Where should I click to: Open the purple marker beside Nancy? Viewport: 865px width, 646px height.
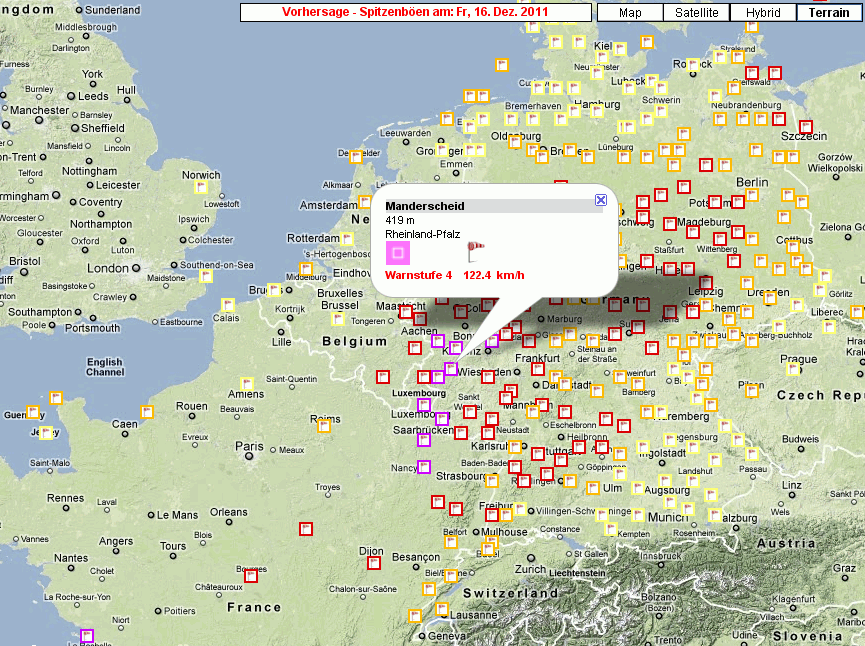[x=424, y=467]
